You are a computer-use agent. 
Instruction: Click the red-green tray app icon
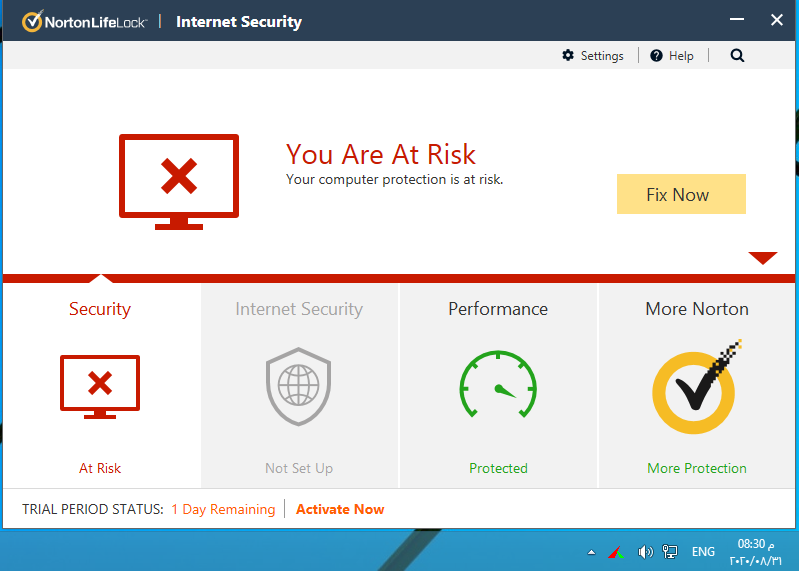(x=616, y=552)
